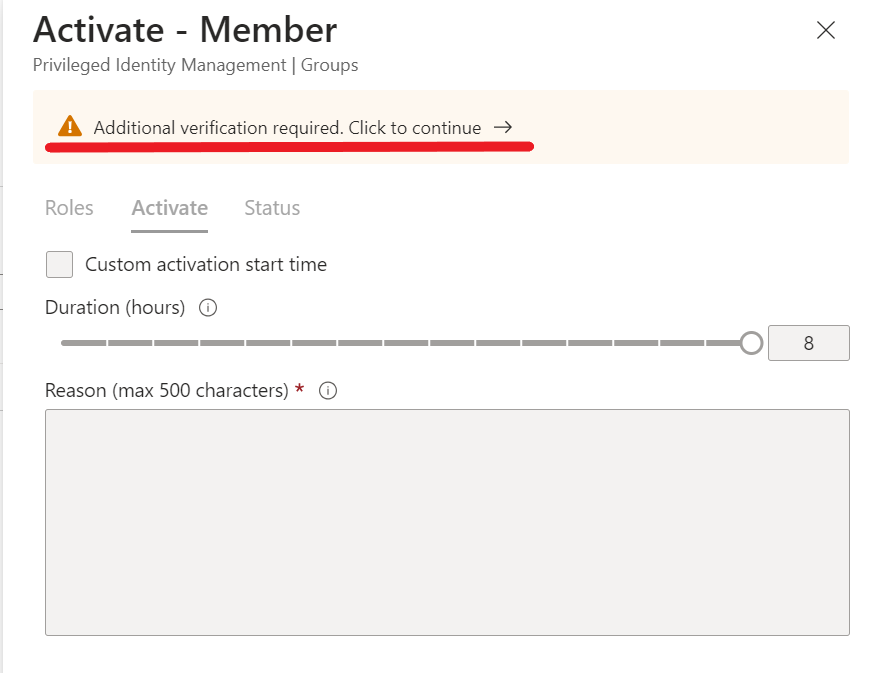Click 'Additional verification required' message
Viewport: 879px width, 673px height.
click(287, 128)
